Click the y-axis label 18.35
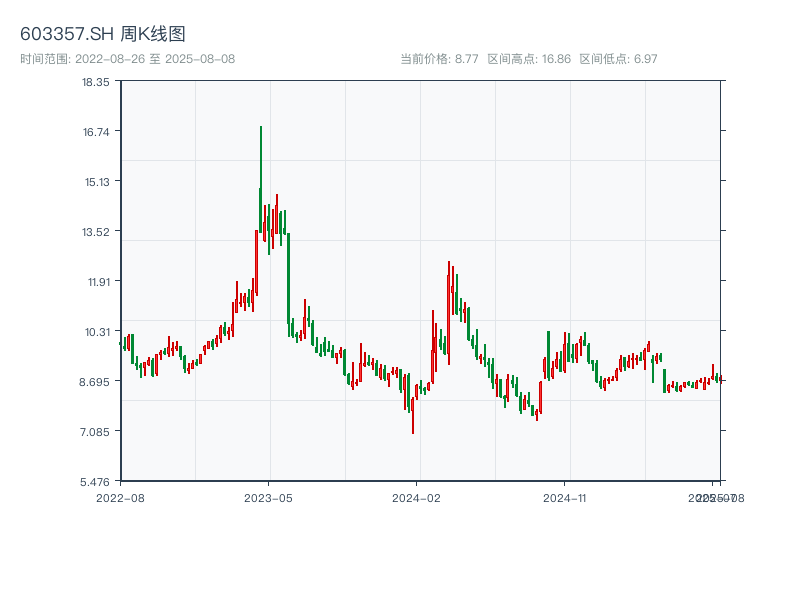 (96, 82)
